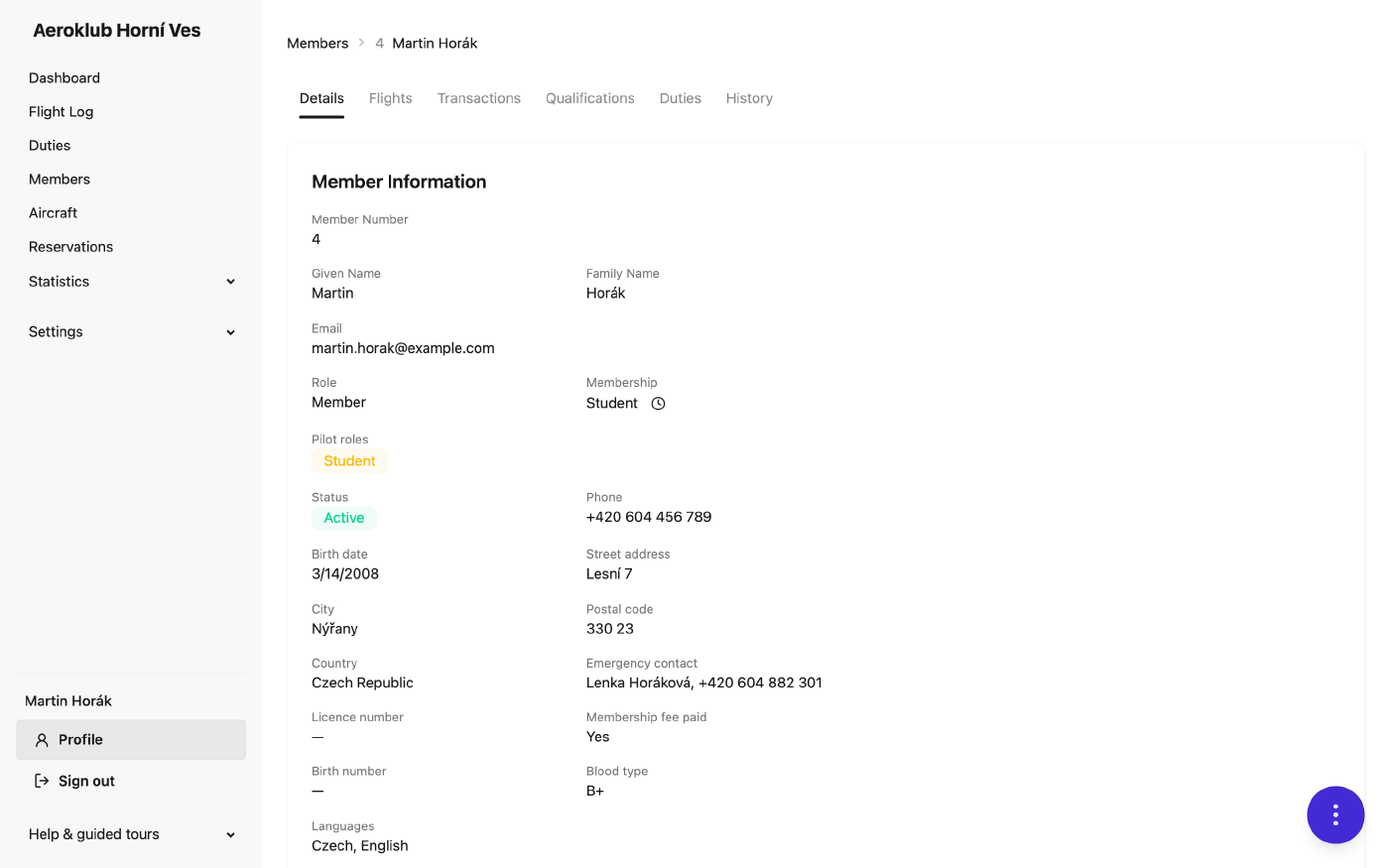Click the emergency contact Lenka Horáková
1389x868 pixels.
tap(704, 682)
